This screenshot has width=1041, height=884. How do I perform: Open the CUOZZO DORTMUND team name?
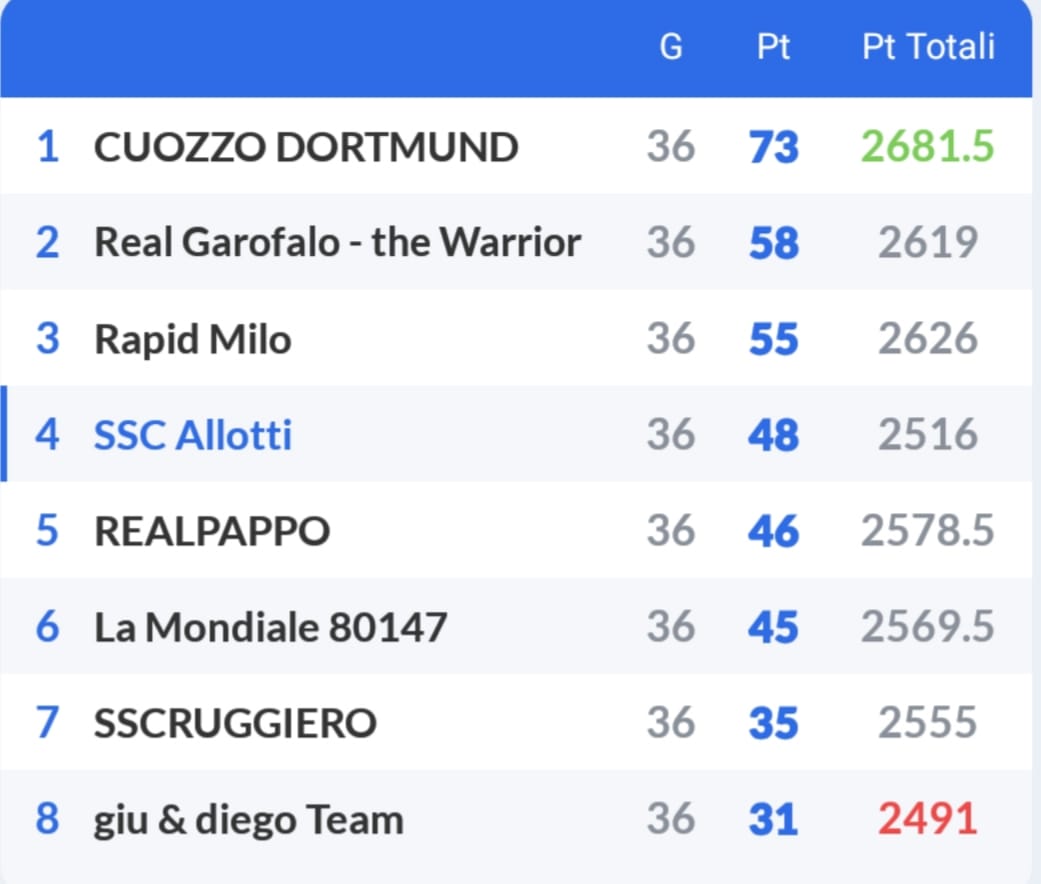306,148
